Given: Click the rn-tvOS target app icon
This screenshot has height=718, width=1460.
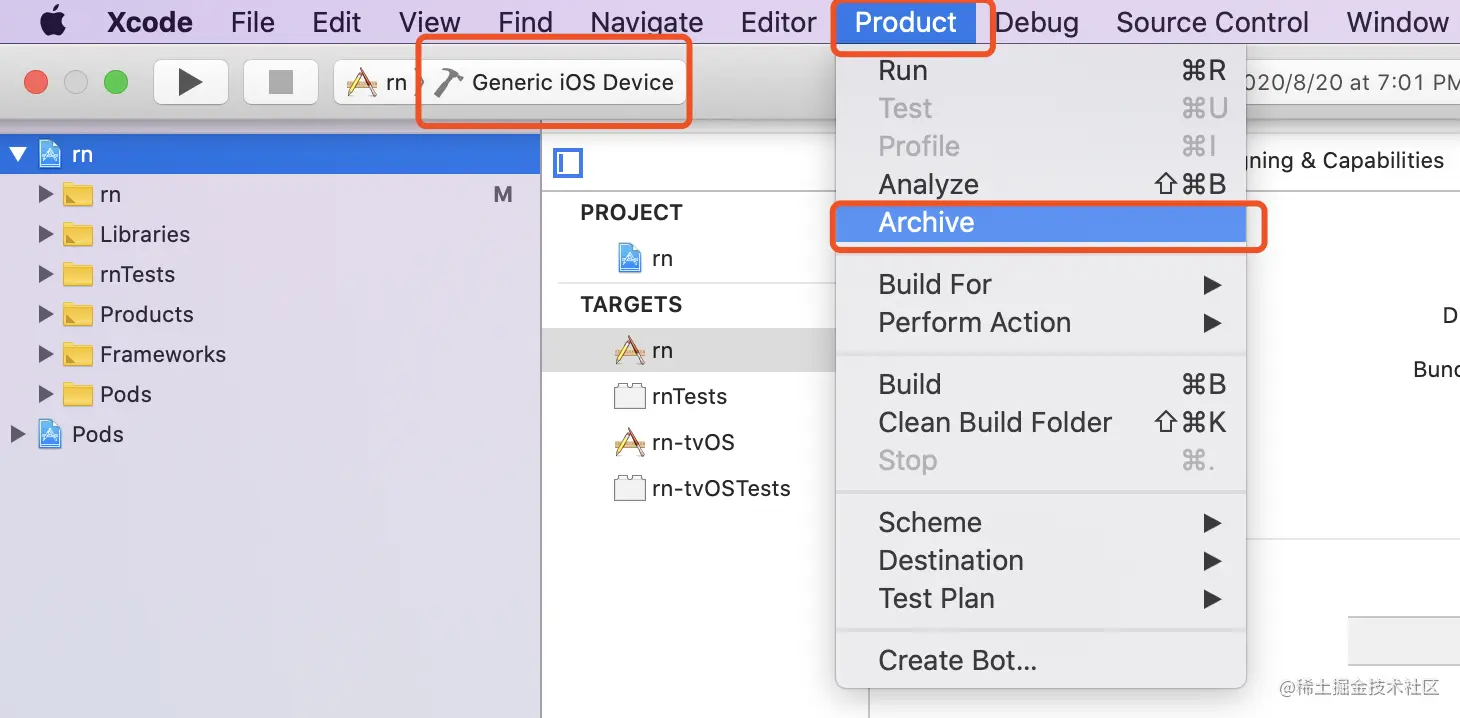Looking at the screenshot, I should point(629,443).
